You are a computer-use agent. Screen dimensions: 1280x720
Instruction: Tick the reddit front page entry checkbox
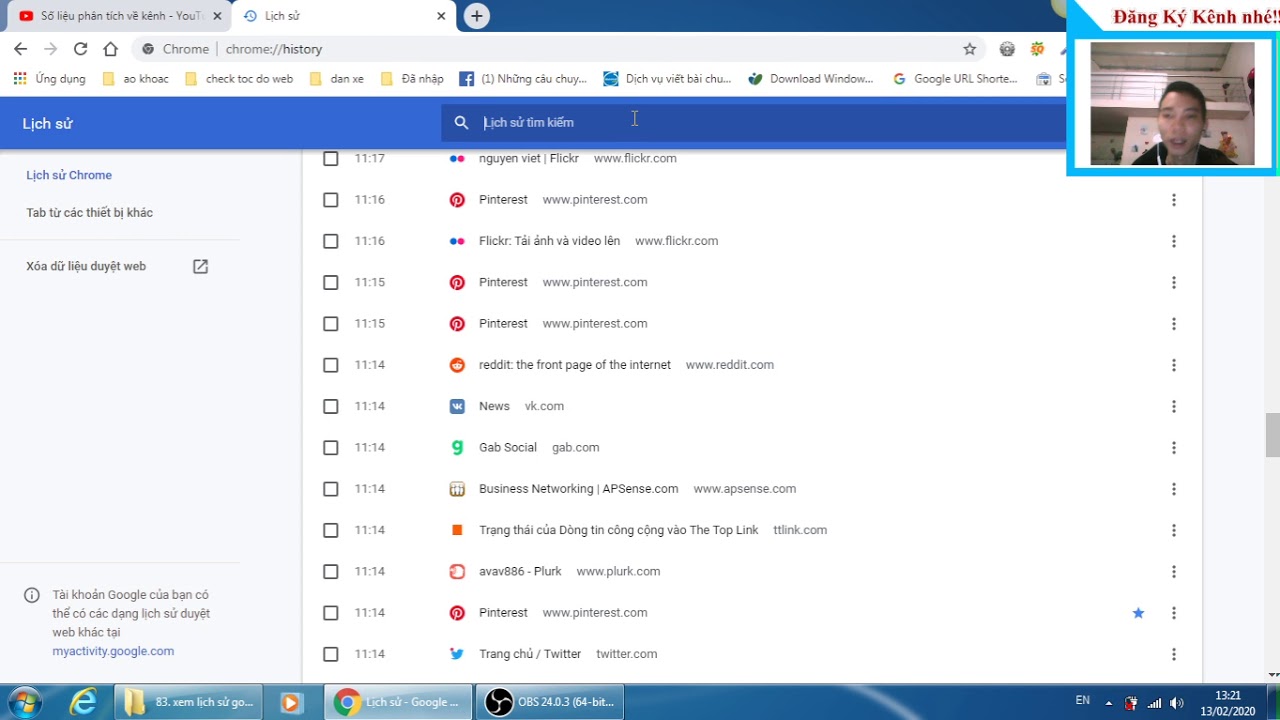click(331, 365)
